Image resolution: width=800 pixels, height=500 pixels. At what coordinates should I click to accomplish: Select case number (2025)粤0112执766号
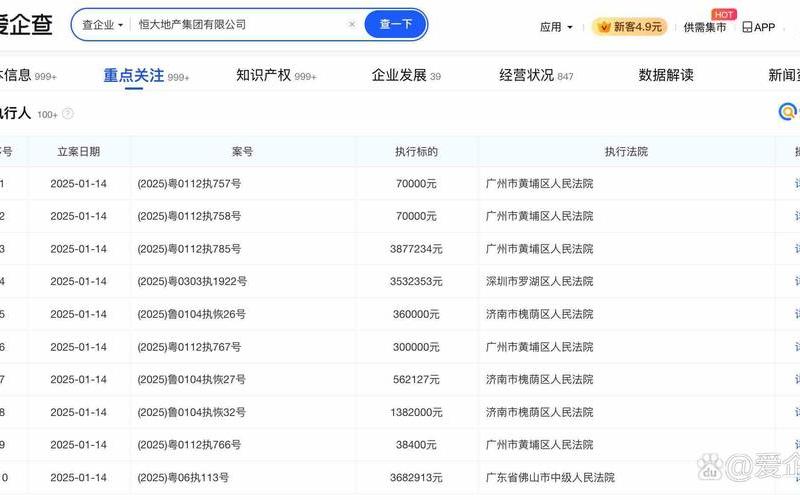189,445
